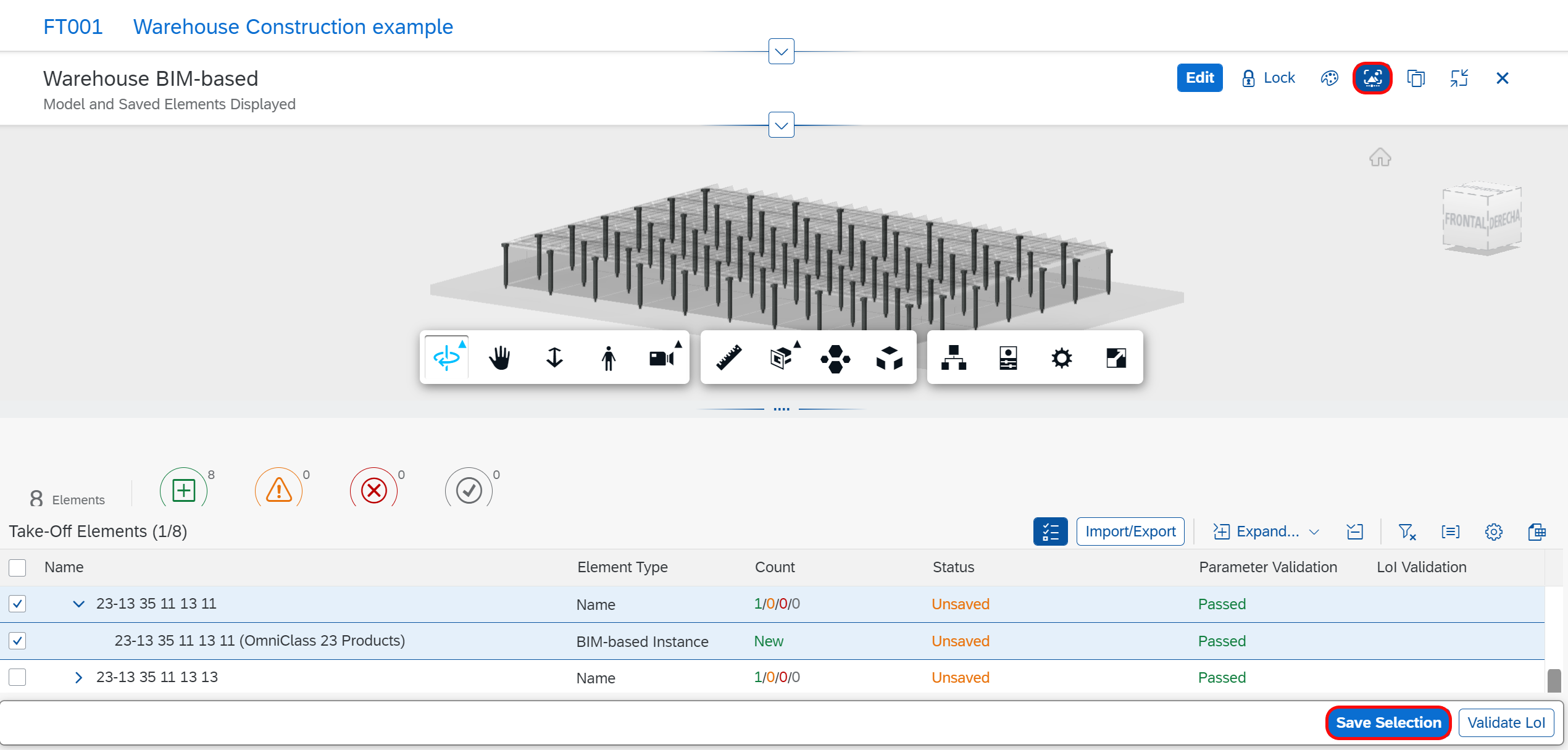Screen dimensions: 1568x750
Task: Clear table filters icon
Action: (1407, 531)
